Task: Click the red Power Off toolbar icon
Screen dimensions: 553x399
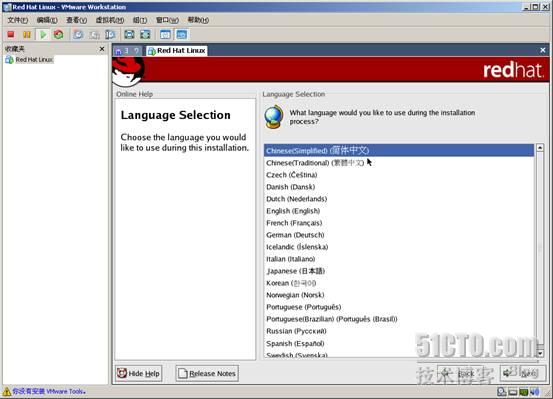Action: click(x=11, y=34)
